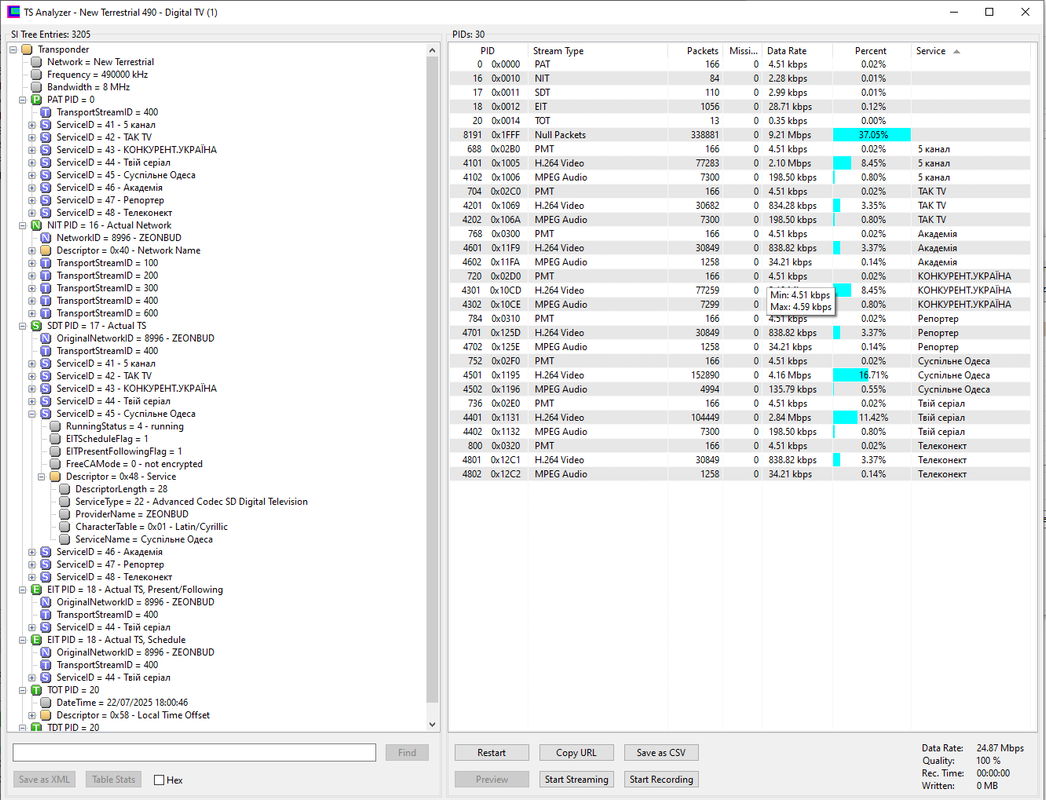This screenshot has width=1046, height=800.
Task: Click the green E icon of EIT Schedule
Action: [36, 640]
